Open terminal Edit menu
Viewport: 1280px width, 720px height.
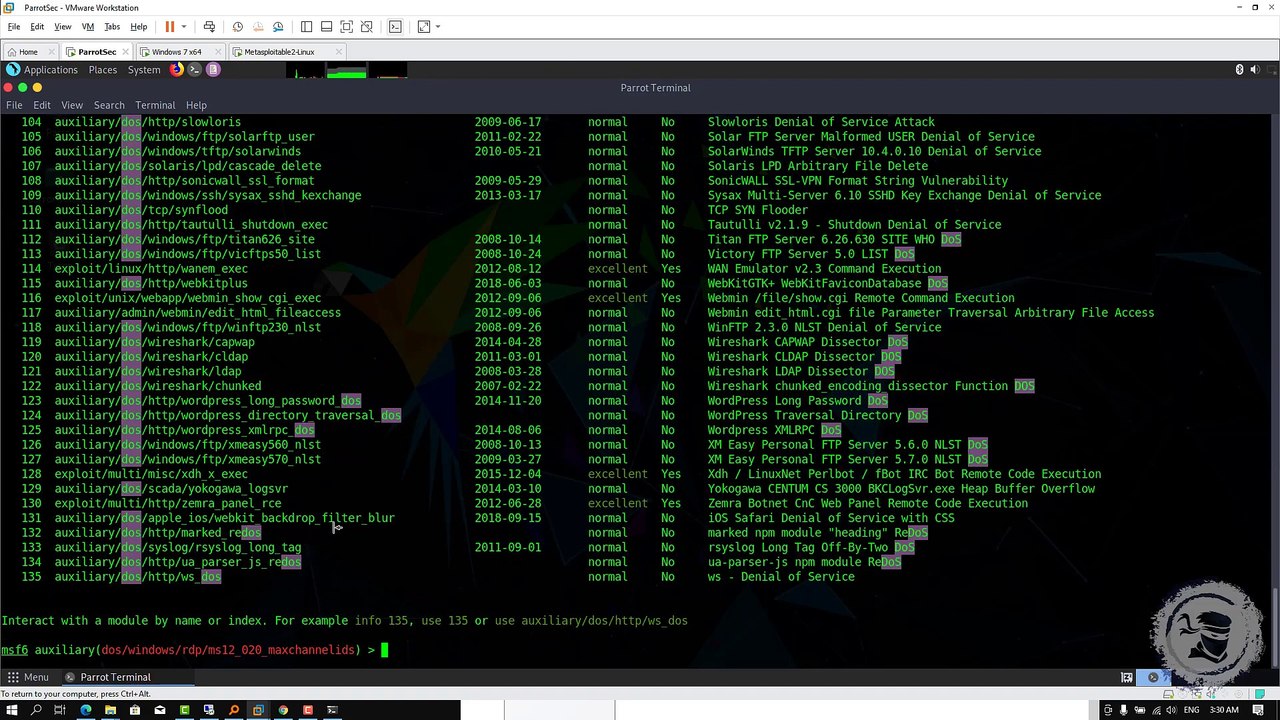coord(42,105)
